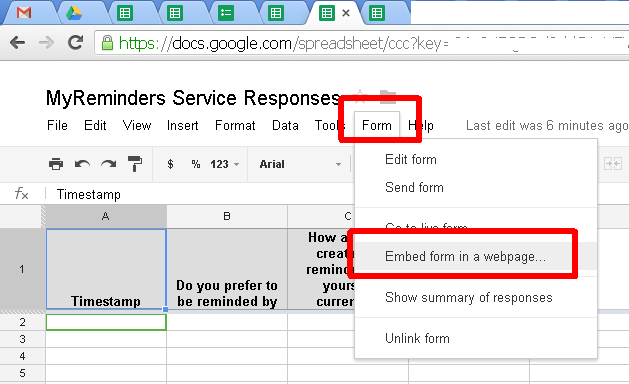Image resolution: width=629 pixels, height=384 pixels.
Task: Select row 5 header
Action: [22, 373]
